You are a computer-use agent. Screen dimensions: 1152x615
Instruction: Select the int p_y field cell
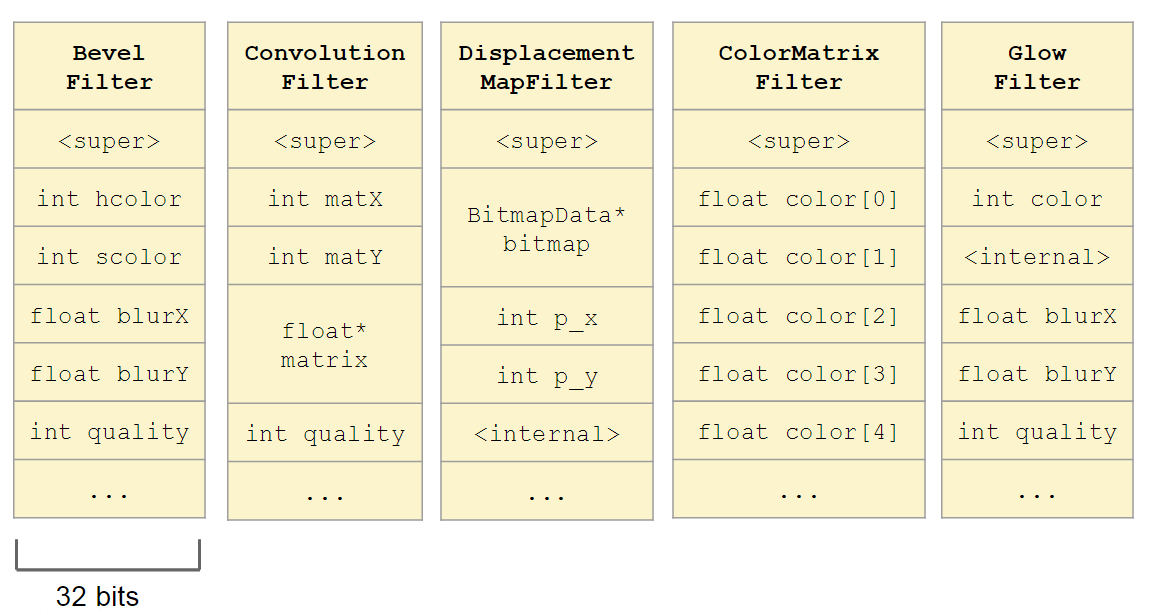tap(547, 375)
